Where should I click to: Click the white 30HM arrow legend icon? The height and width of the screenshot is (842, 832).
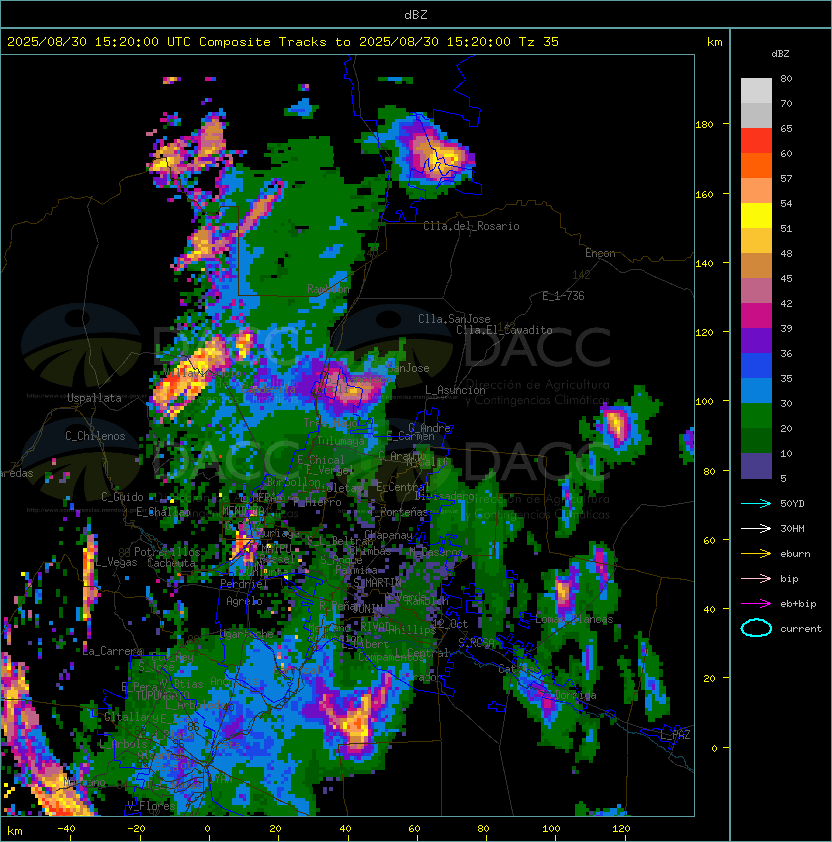point(756,528)
